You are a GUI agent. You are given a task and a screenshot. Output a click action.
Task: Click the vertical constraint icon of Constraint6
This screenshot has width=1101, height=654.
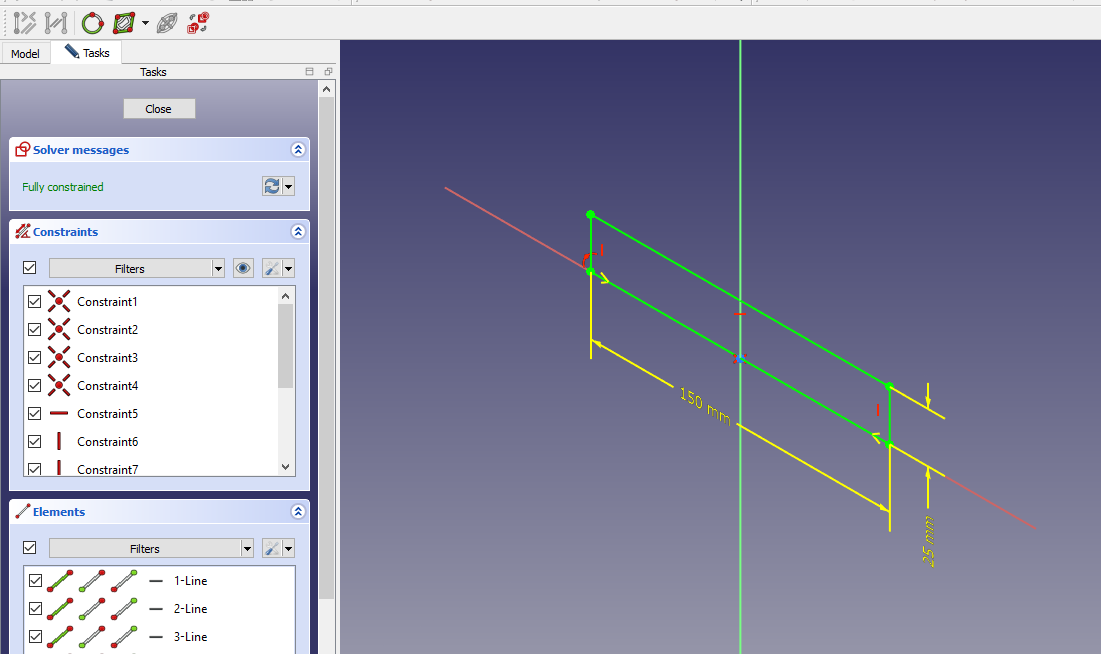click(59, 441)
